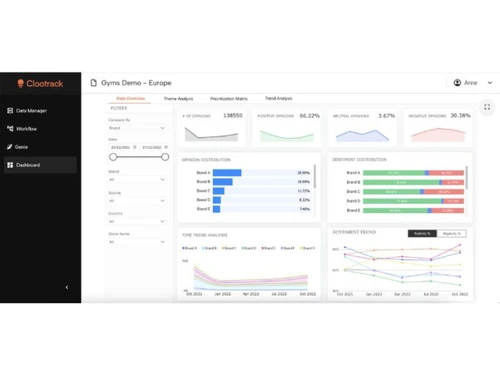Click the Neutral Opinions blue sparkline
500x375 pixels.
tap(362, 136)
